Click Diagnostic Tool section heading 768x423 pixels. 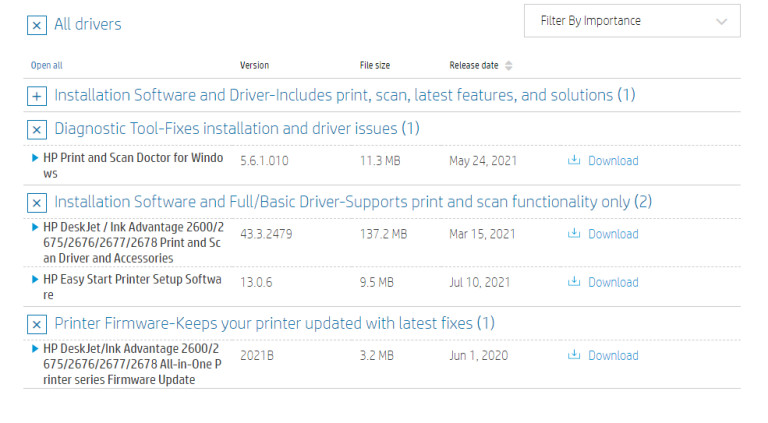[236, 129]
